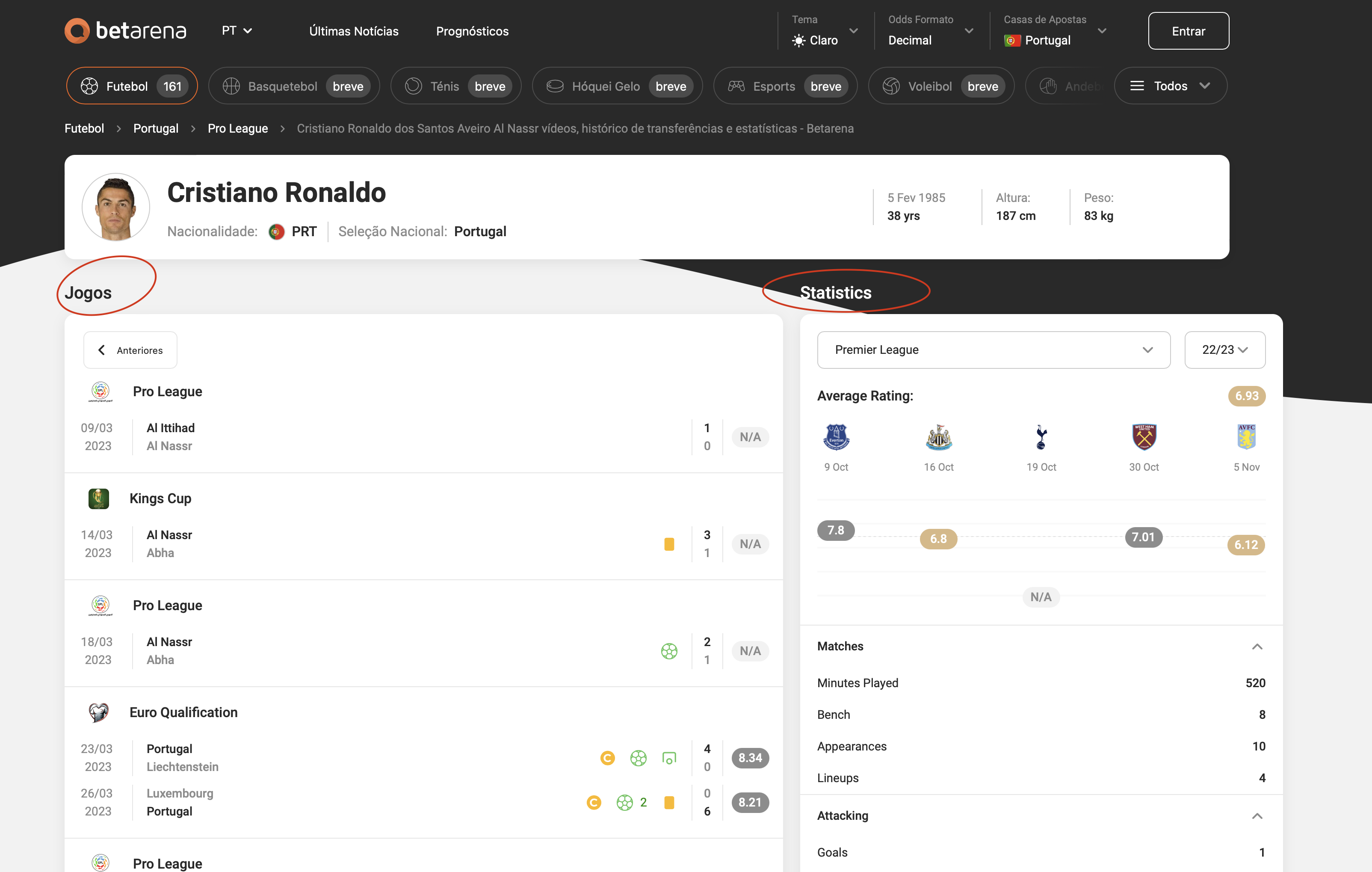Select the Futebol sport icon
This screenshot has height=872, width=1372.
pos(90,86)
